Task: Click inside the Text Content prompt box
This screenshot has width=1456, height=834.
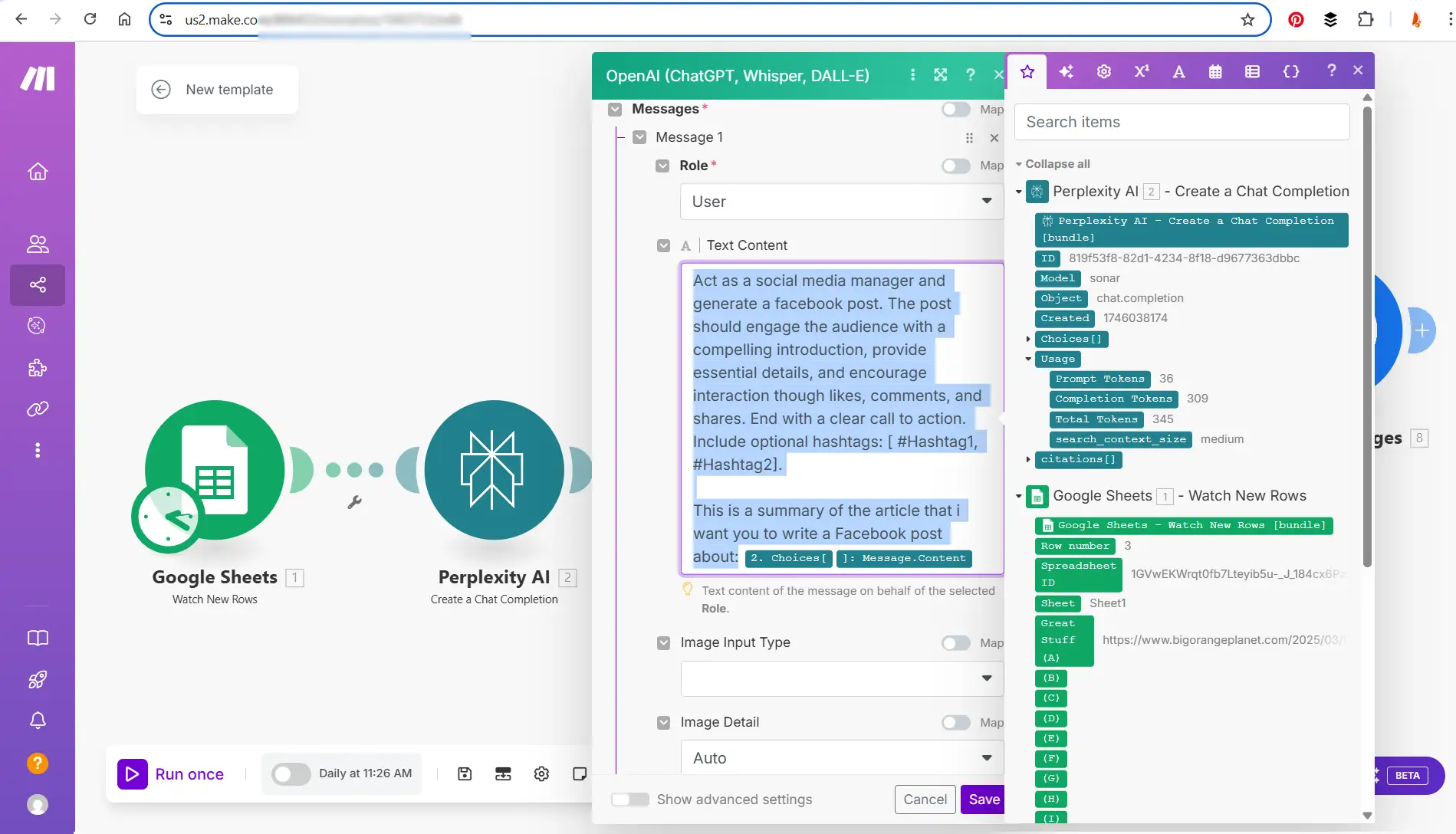Action: 842,419
